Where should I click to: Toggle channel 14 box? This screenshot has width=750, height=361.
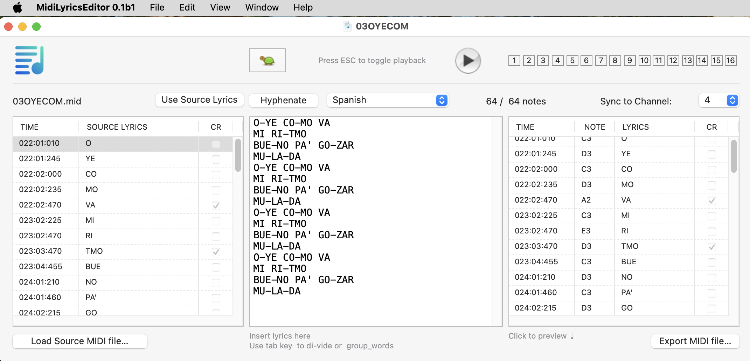[702, 60]
